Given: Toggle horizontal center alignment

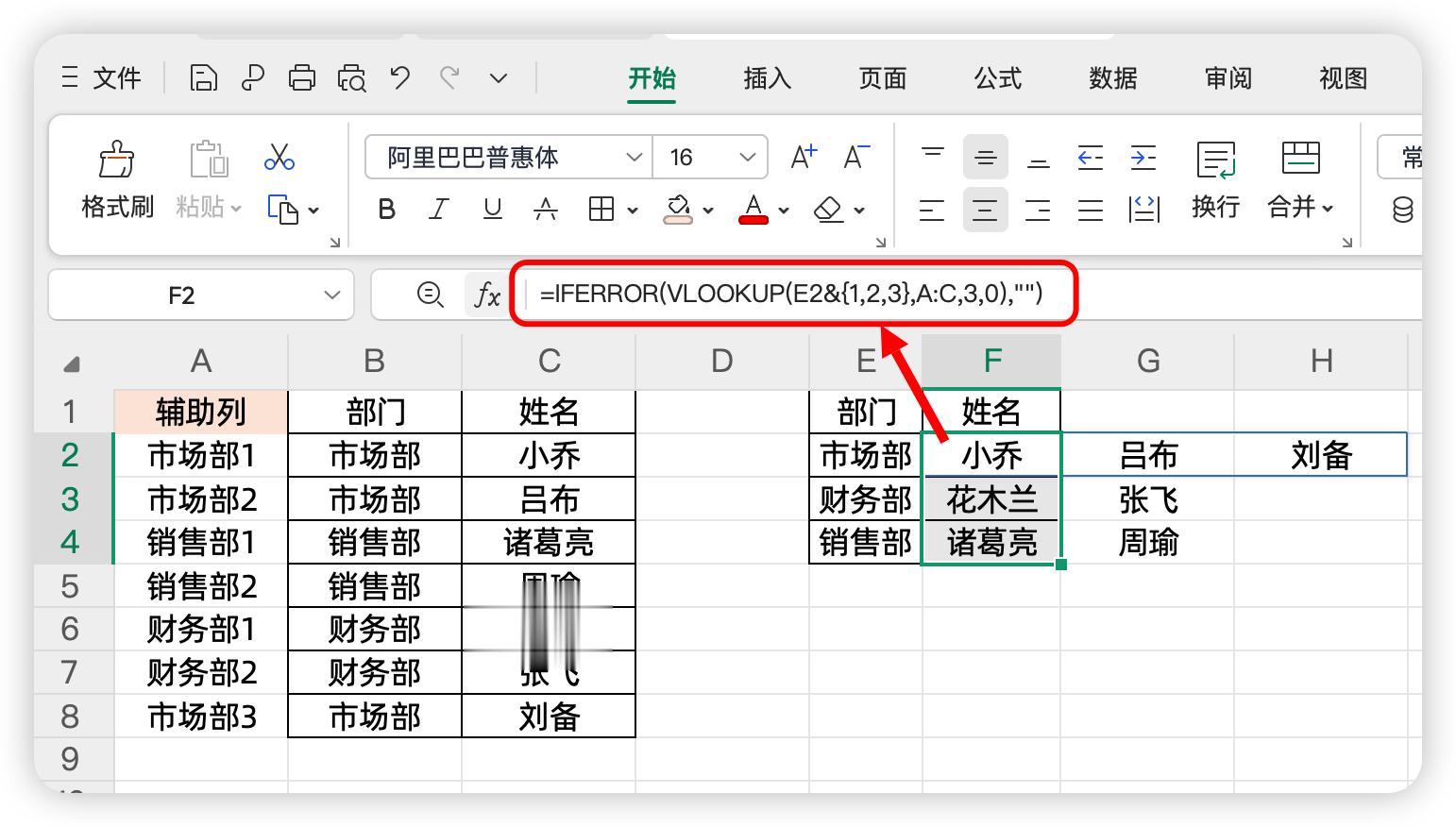Looking at the screenshot, I should click(x=986, y=209).
